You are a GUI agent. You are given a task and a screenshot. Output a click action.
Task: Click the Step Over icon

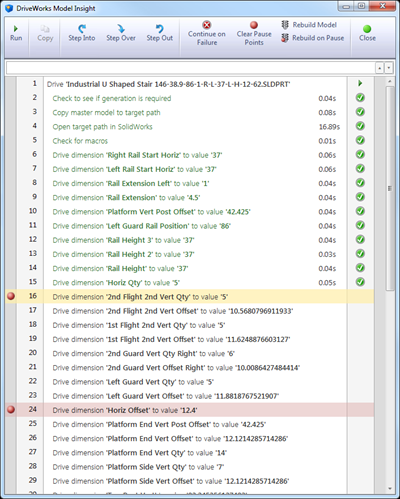(121, 29)
